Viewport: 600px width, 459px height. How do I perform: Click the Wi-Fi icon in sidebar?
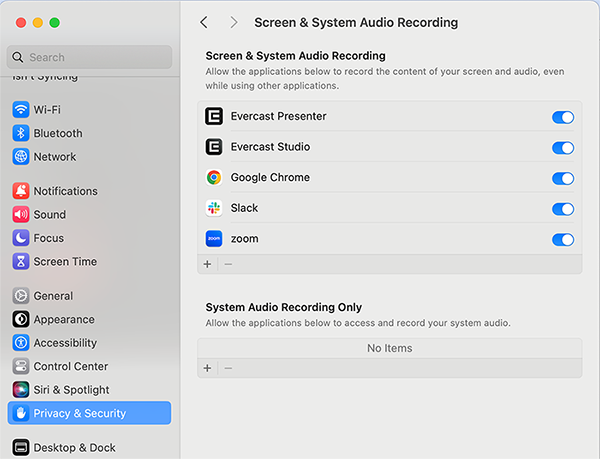pyautogui.click(x=21, y=110)
